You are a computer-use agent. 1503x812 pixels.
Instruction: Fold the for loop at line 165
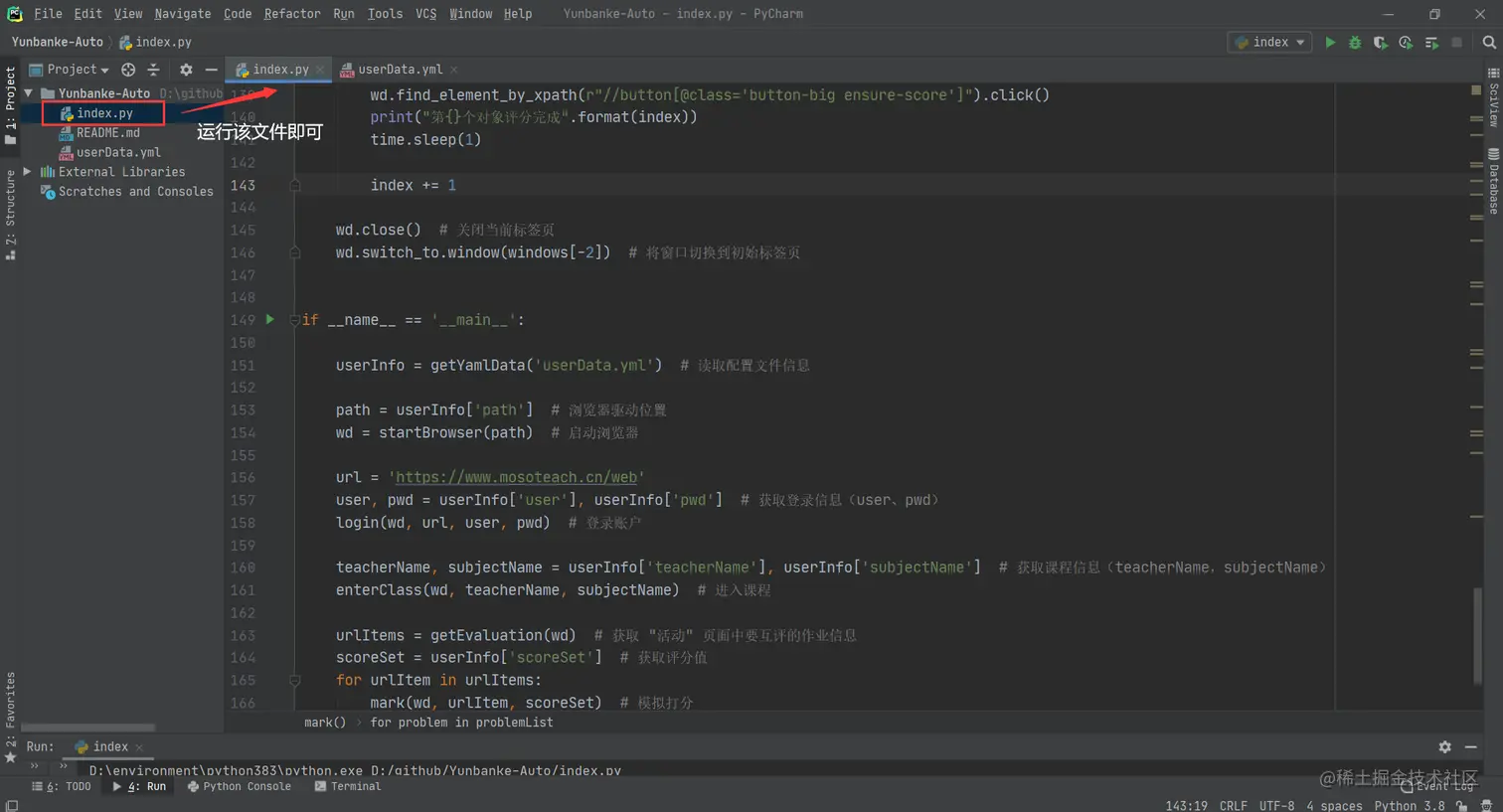(295, 681)
